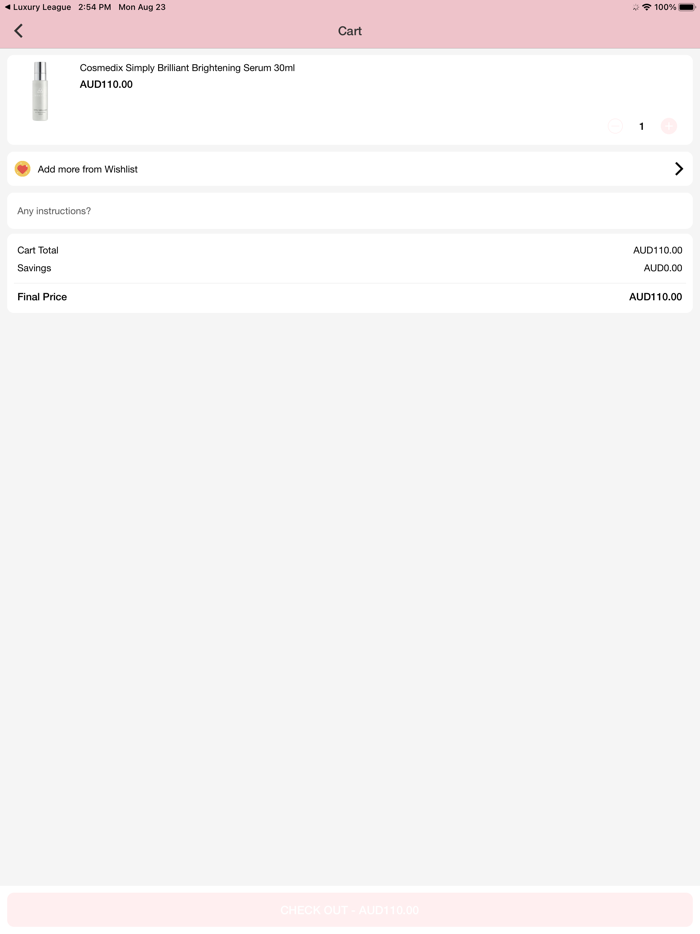Tap the Cart header title
700x934 pixels.
point(350,31)
